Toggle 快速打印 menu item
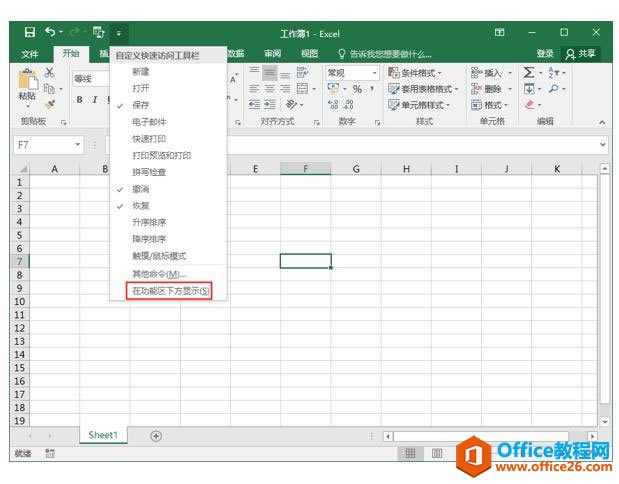Viewport: 619px width, 484px height. (x=169, y=139)
